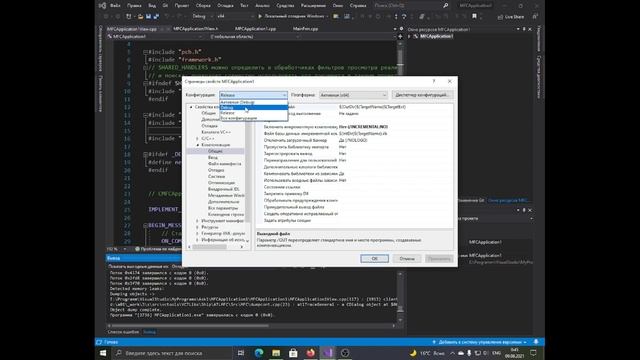This screenshot has height=360, width=640.
Task: Open the Отладка menu in menu bar
Action: coord(225,6)
